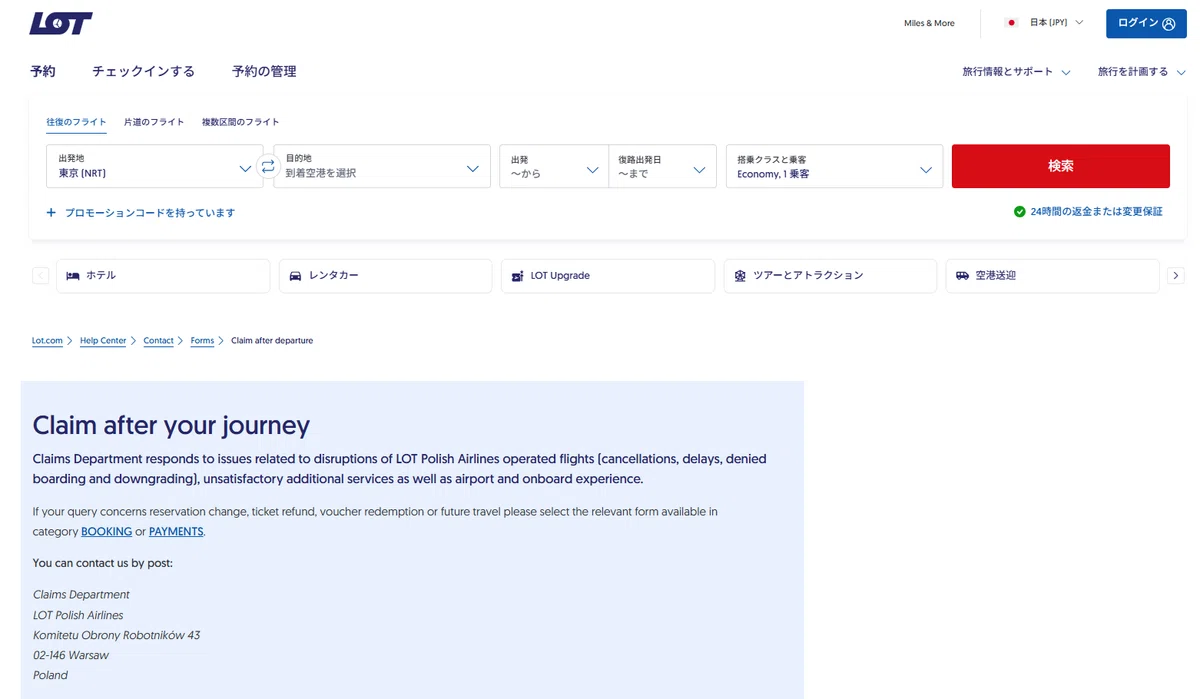Open the 目的地 arrival airport dropdown
Image resolution: width=1200 pixels, height=699 pixels.
tap(382, 166)
